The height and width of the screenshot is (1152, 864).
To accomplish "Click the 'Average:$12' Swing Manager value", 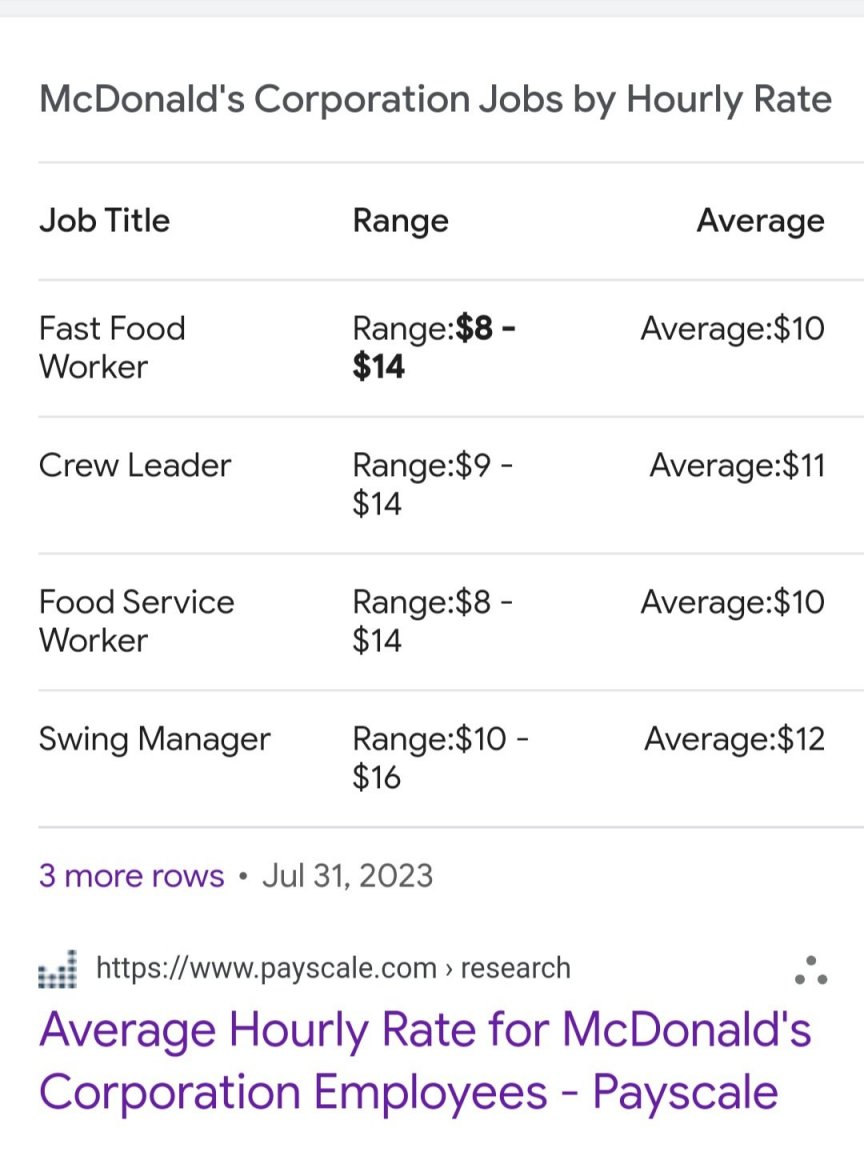I will click(x=735, y=739).
